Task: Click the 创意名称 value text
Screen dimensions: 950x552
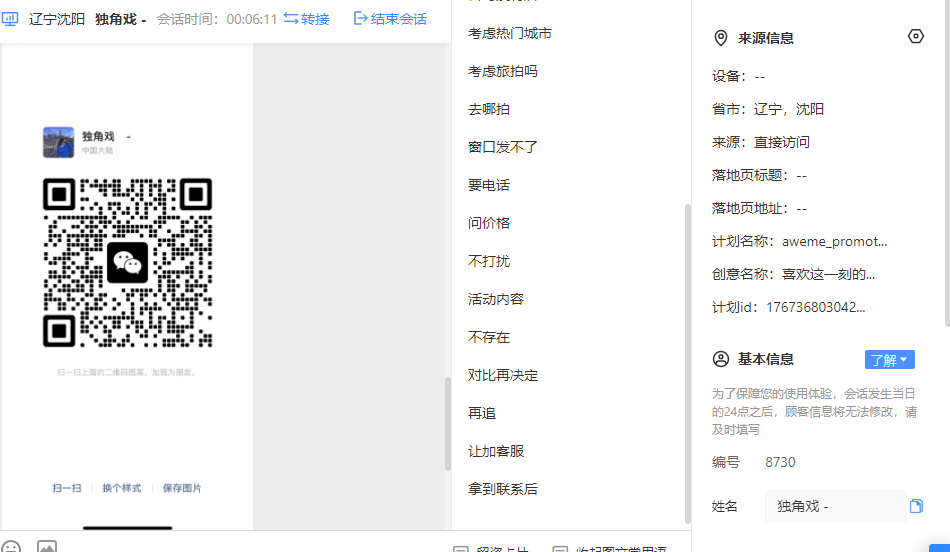Action: [x=828, y=274]
